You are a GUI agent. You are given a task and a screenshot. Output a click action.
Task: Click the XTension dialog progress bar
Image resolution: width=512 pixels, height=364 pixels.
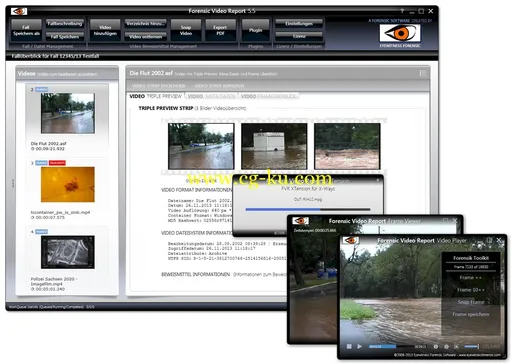(308, 210)
